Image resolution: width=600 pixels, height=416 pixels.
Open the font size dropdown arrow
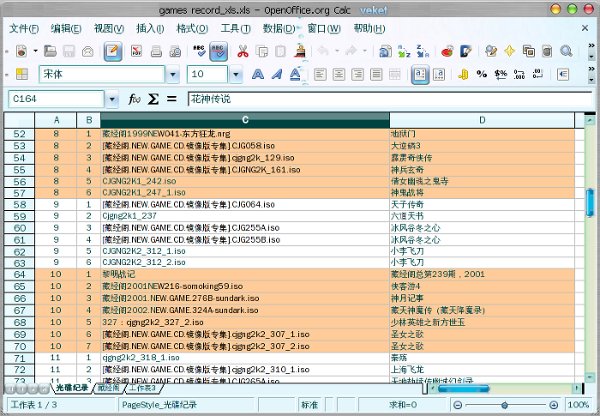(236, 74)
